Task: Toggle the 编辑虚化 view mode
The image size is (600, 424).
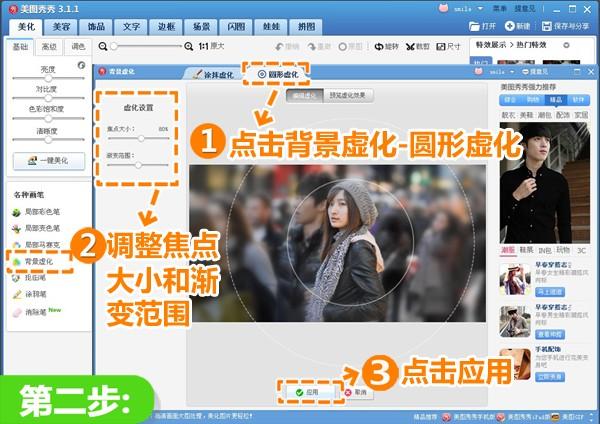Action: [x=303, y=96]
